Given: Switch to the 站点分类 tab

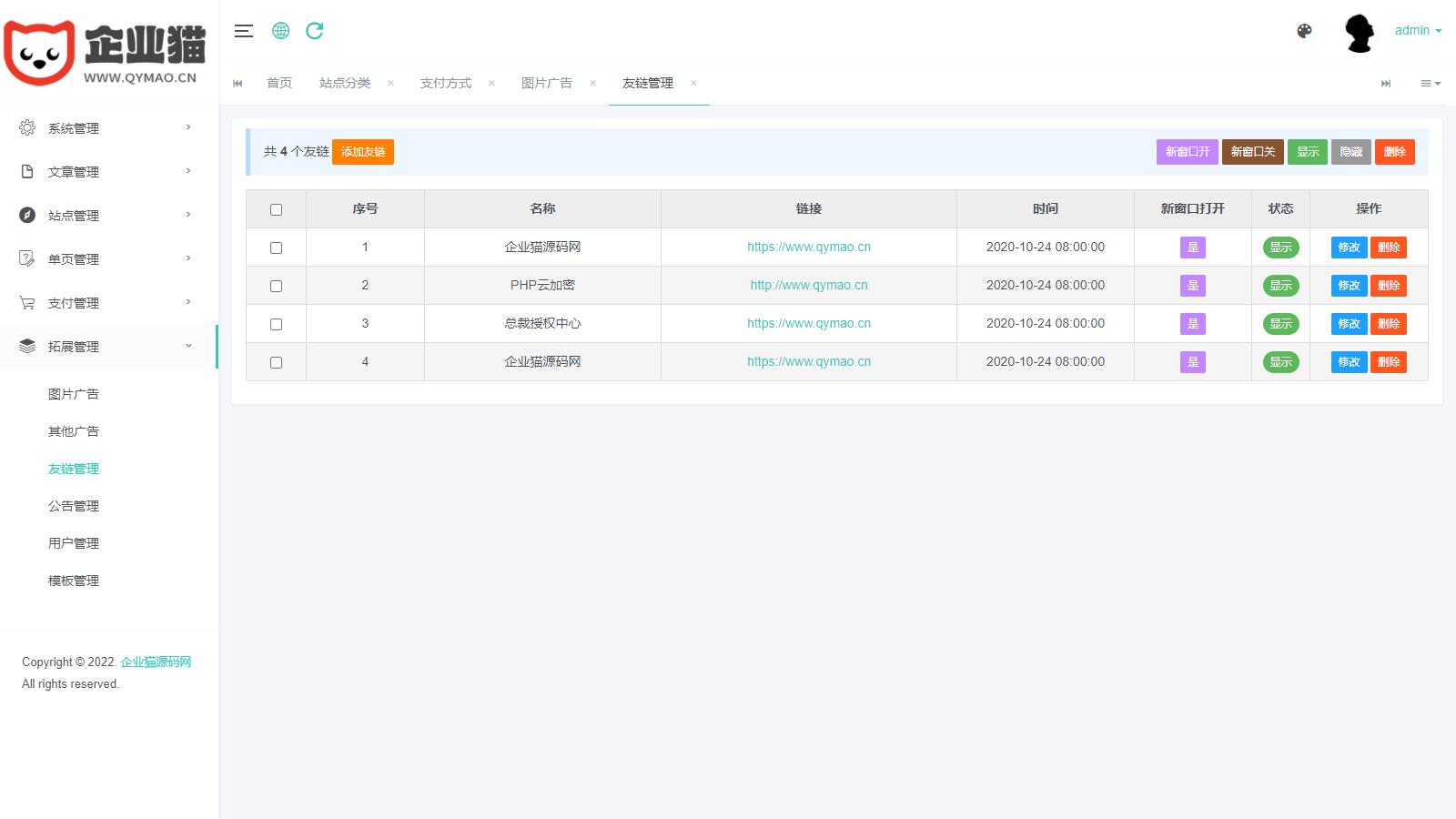Looking at the screenshot, I should (345, 83).
